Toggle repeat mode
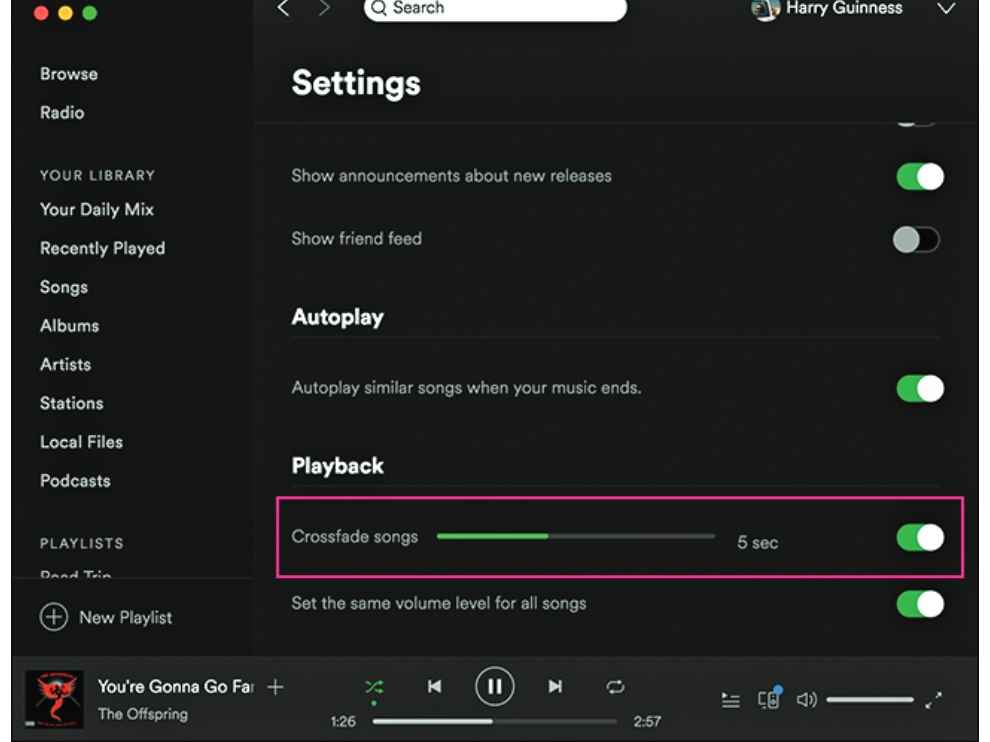 [615, 686]
